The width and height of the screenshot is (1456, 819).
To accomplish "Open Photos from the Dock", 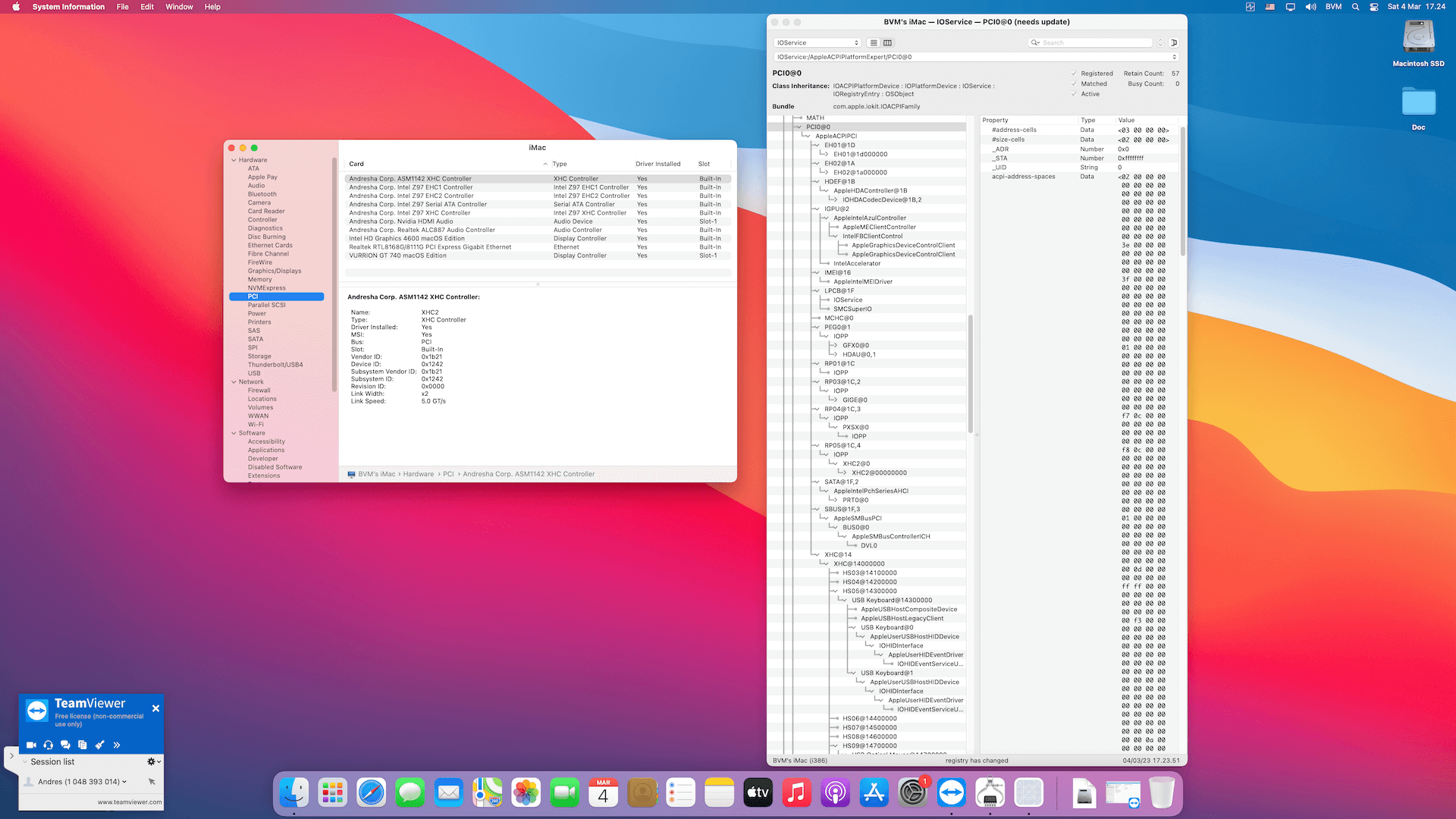I will coord(526,793).
